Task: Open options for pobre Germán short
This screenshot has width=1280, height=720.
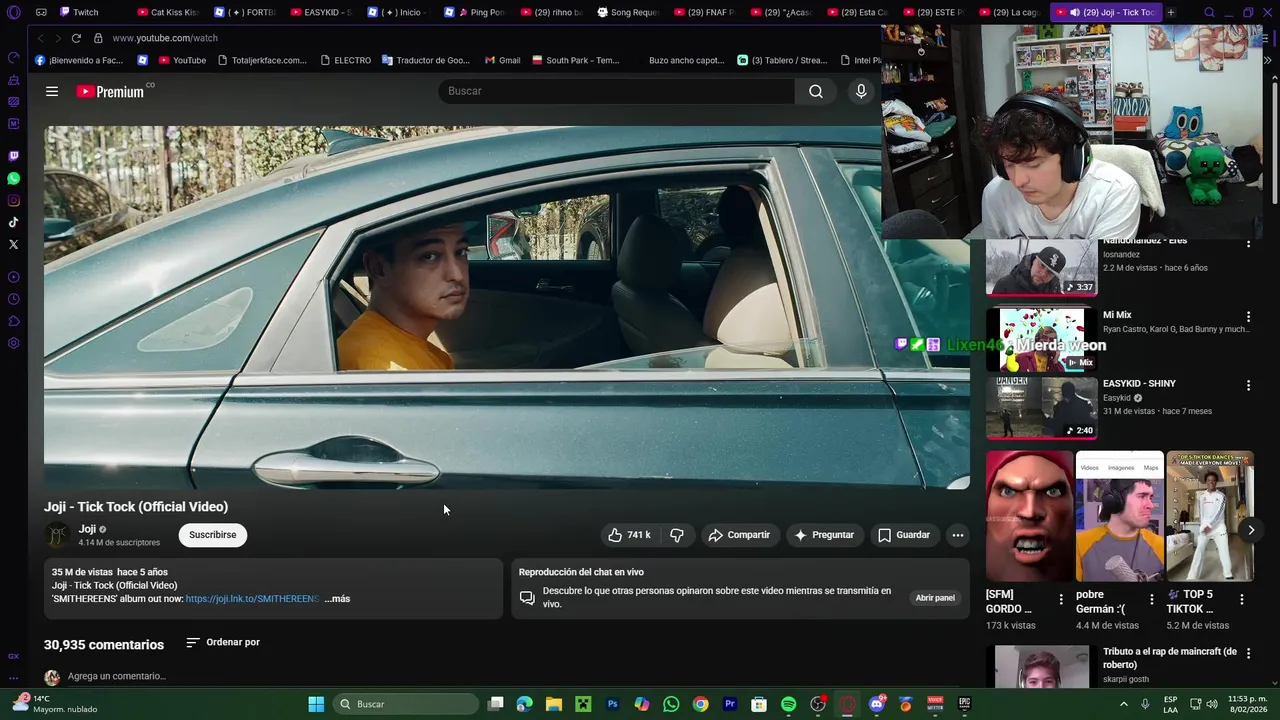Action: coord(1151,599)
